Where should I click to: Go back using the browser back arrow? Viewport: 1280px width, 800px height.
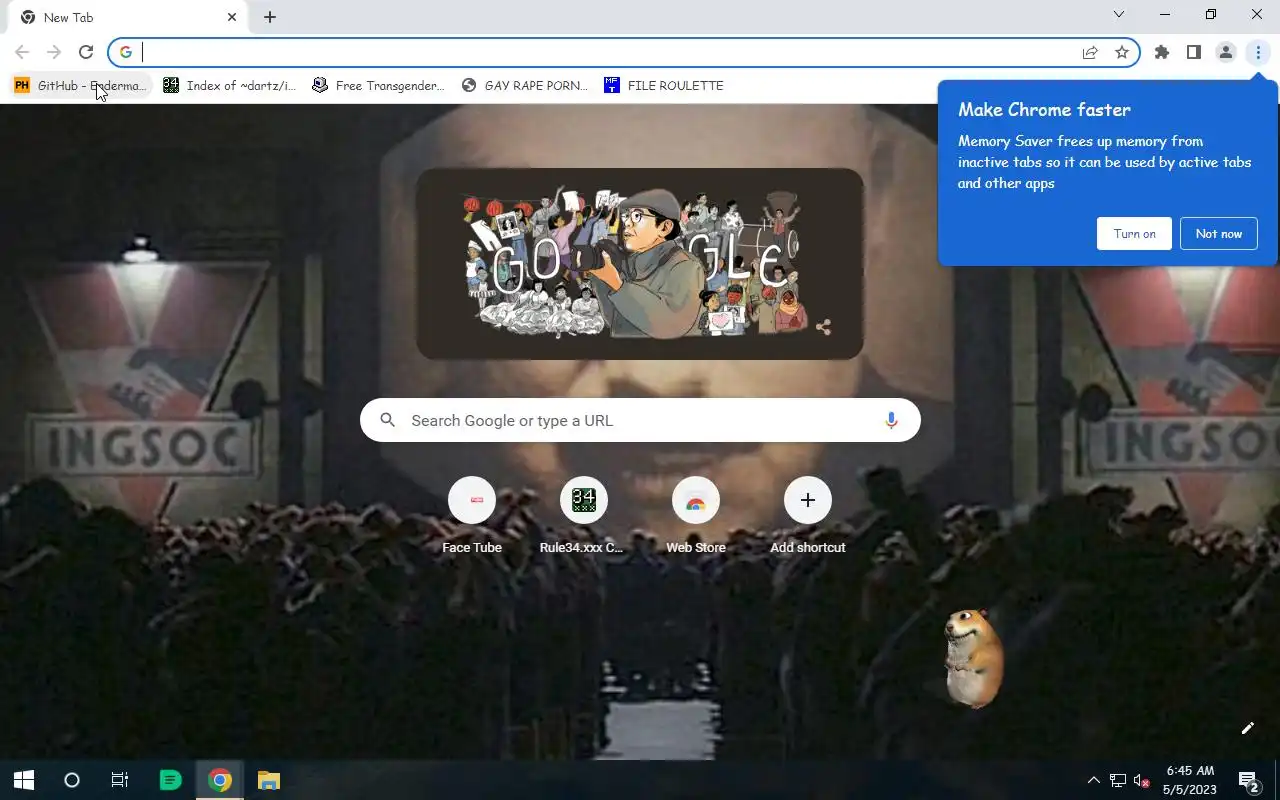(x=22, y=52)
